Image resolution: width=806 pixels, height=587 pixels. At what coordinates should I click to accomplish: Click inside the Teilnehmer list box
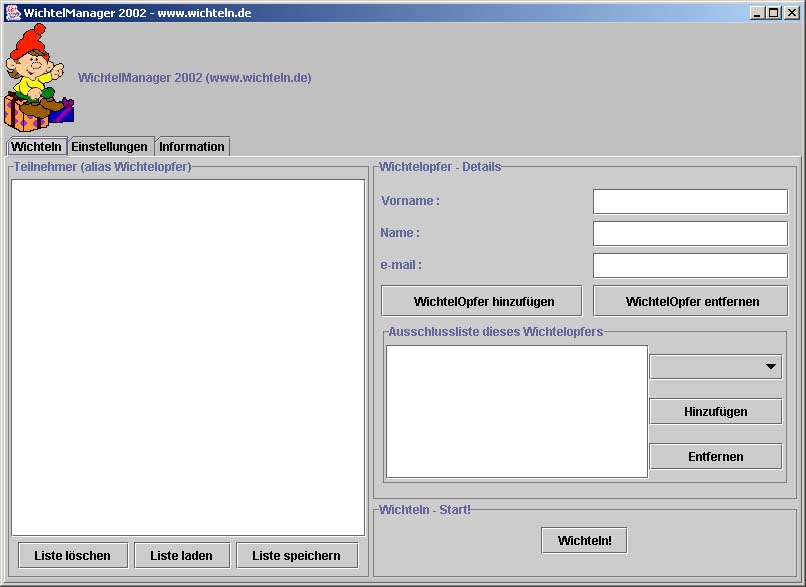(188, 357)
